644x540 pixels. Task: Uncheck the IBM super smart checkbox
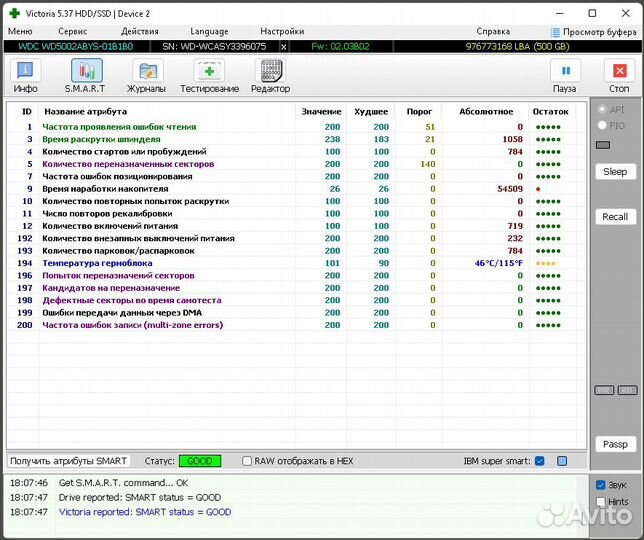(x=540, y=461)
